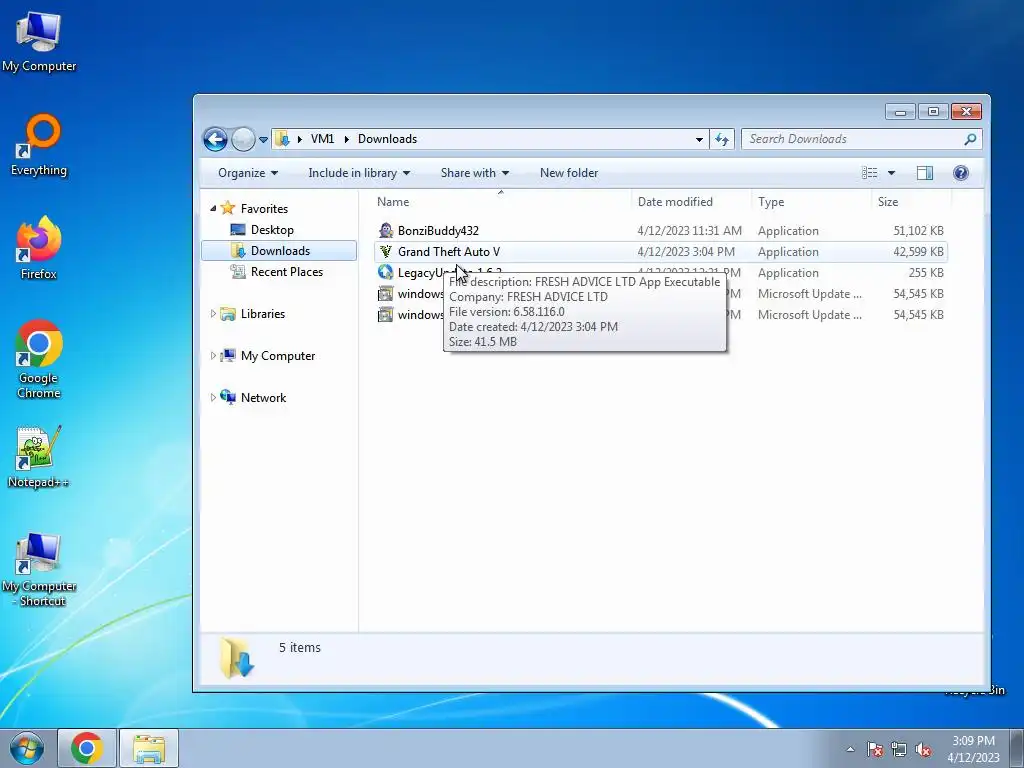Select Downloads in the Favorites list

tap(280, 251)
